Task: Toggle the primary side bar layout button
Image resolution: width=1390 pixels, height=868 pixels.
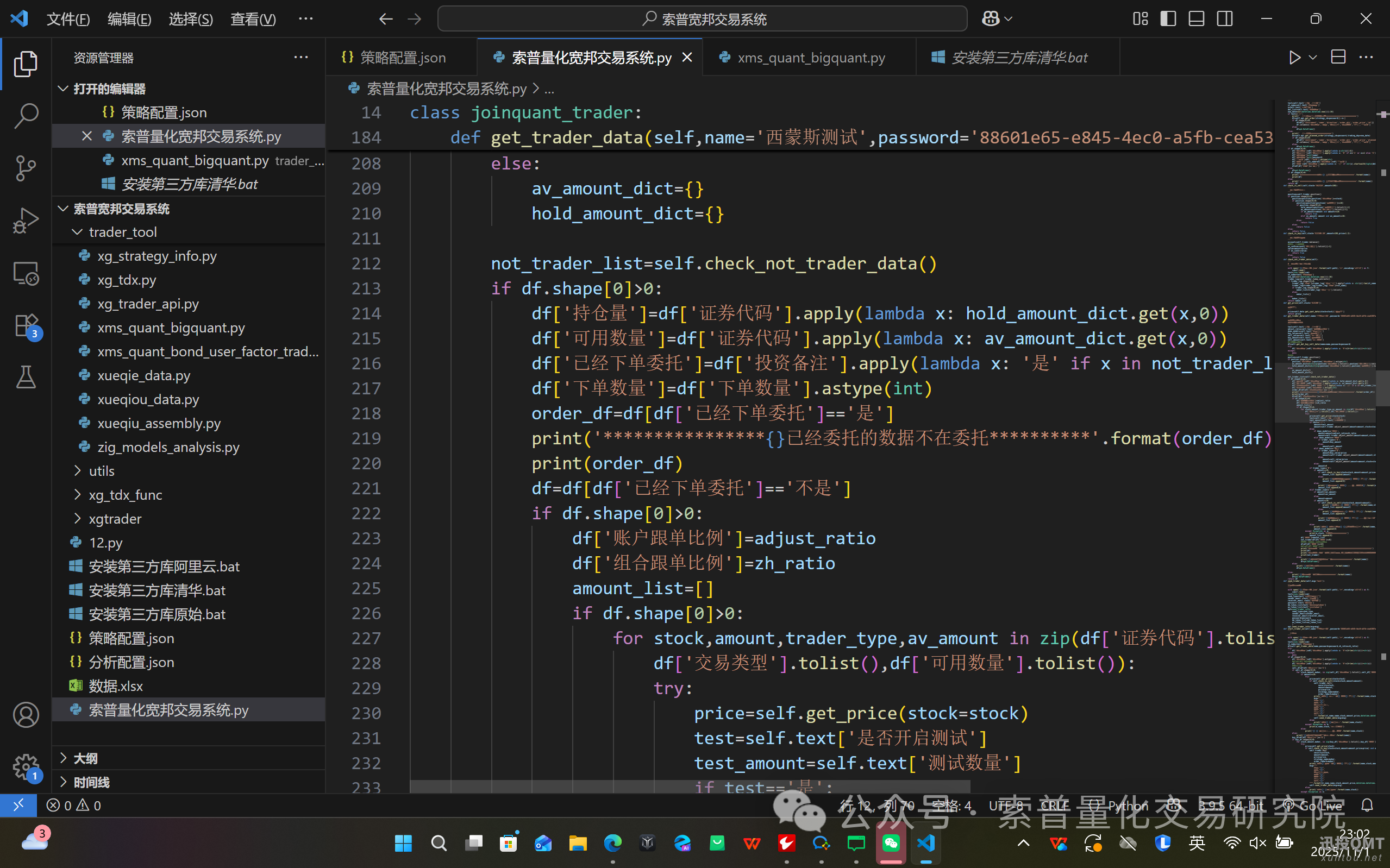Action: coord(1168,19)
